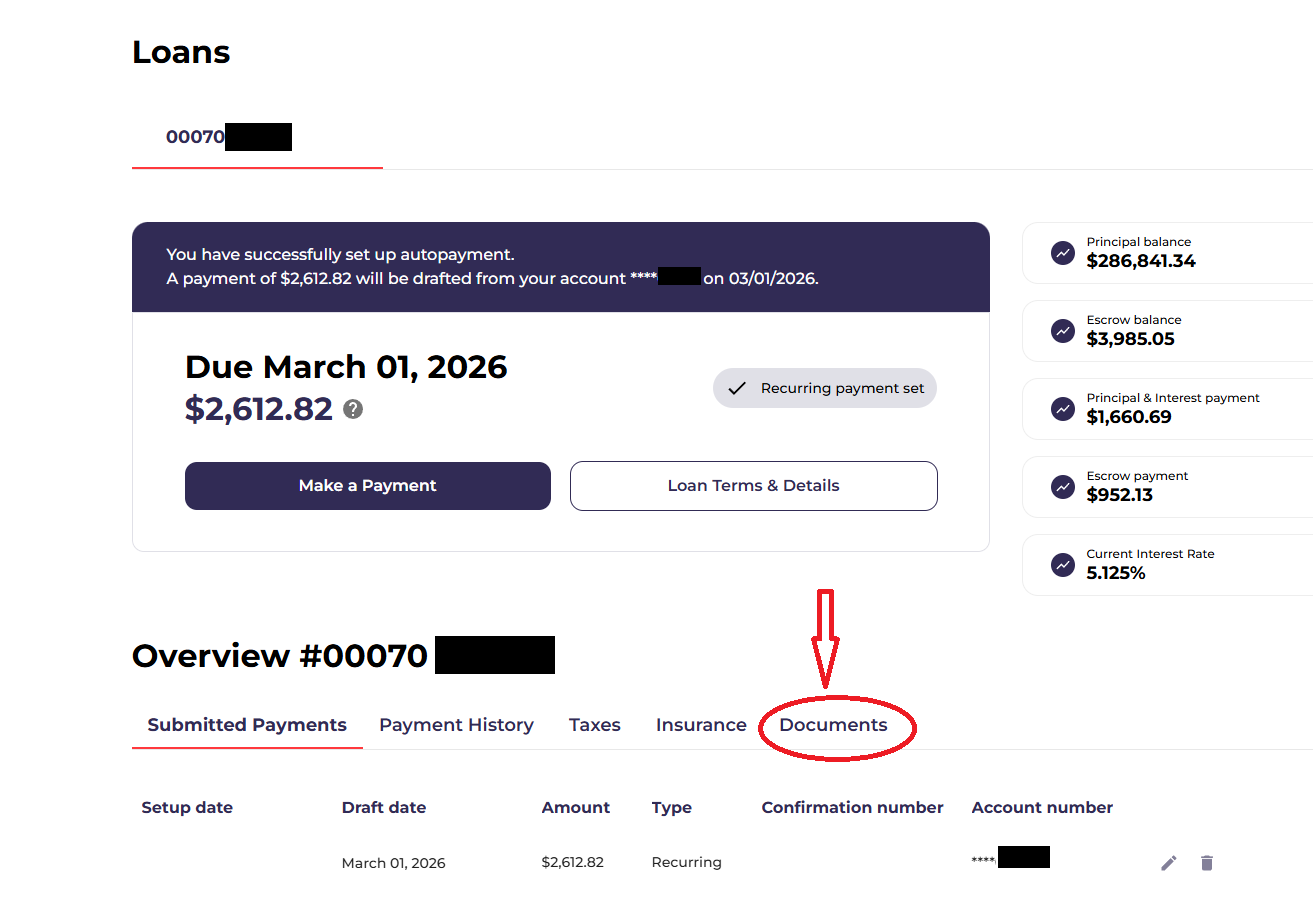Open the Taxes tab

[x=595, y=725]
